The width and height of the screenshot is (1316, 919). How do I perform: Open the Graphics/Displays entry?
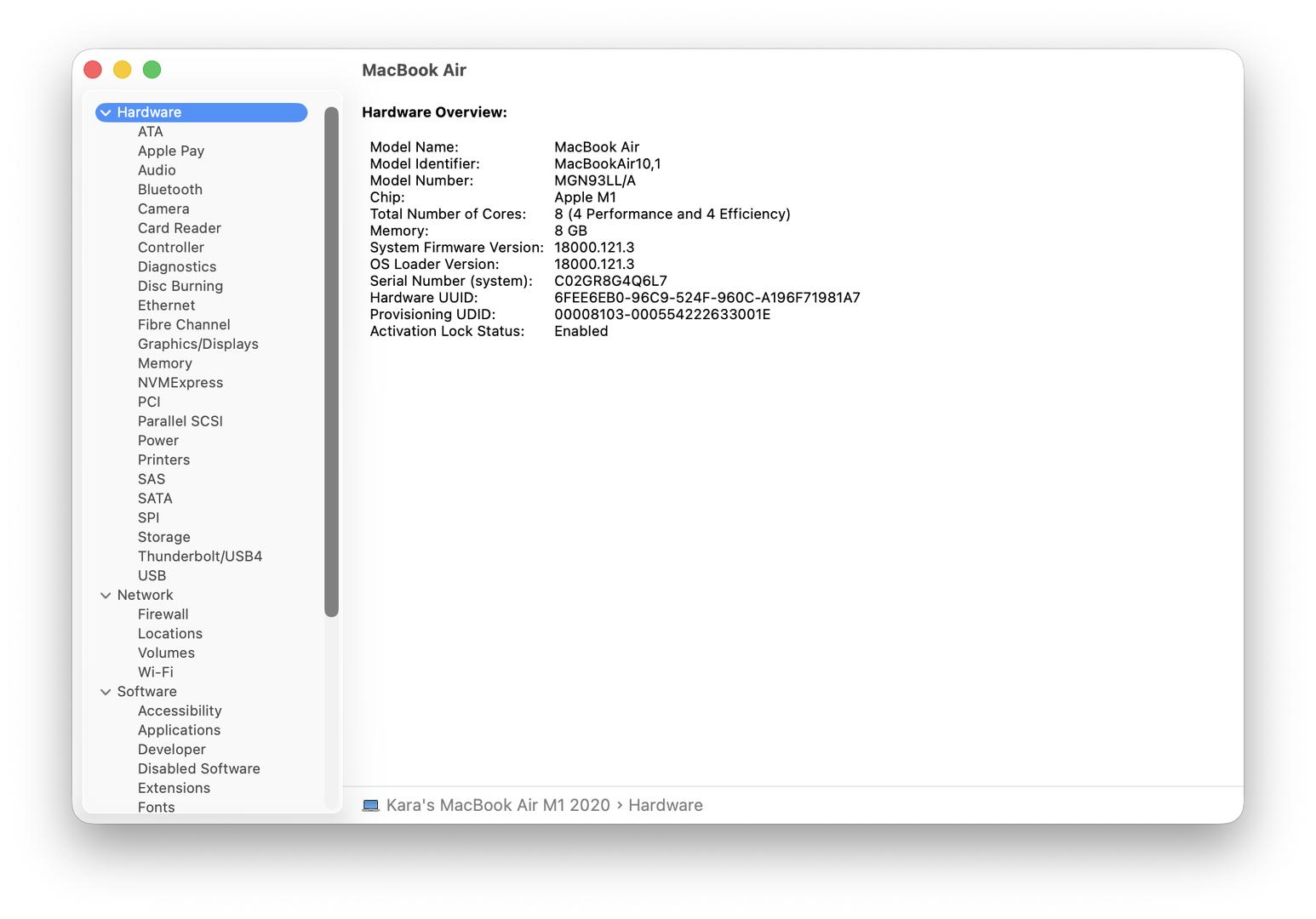(x=198, y=344)
